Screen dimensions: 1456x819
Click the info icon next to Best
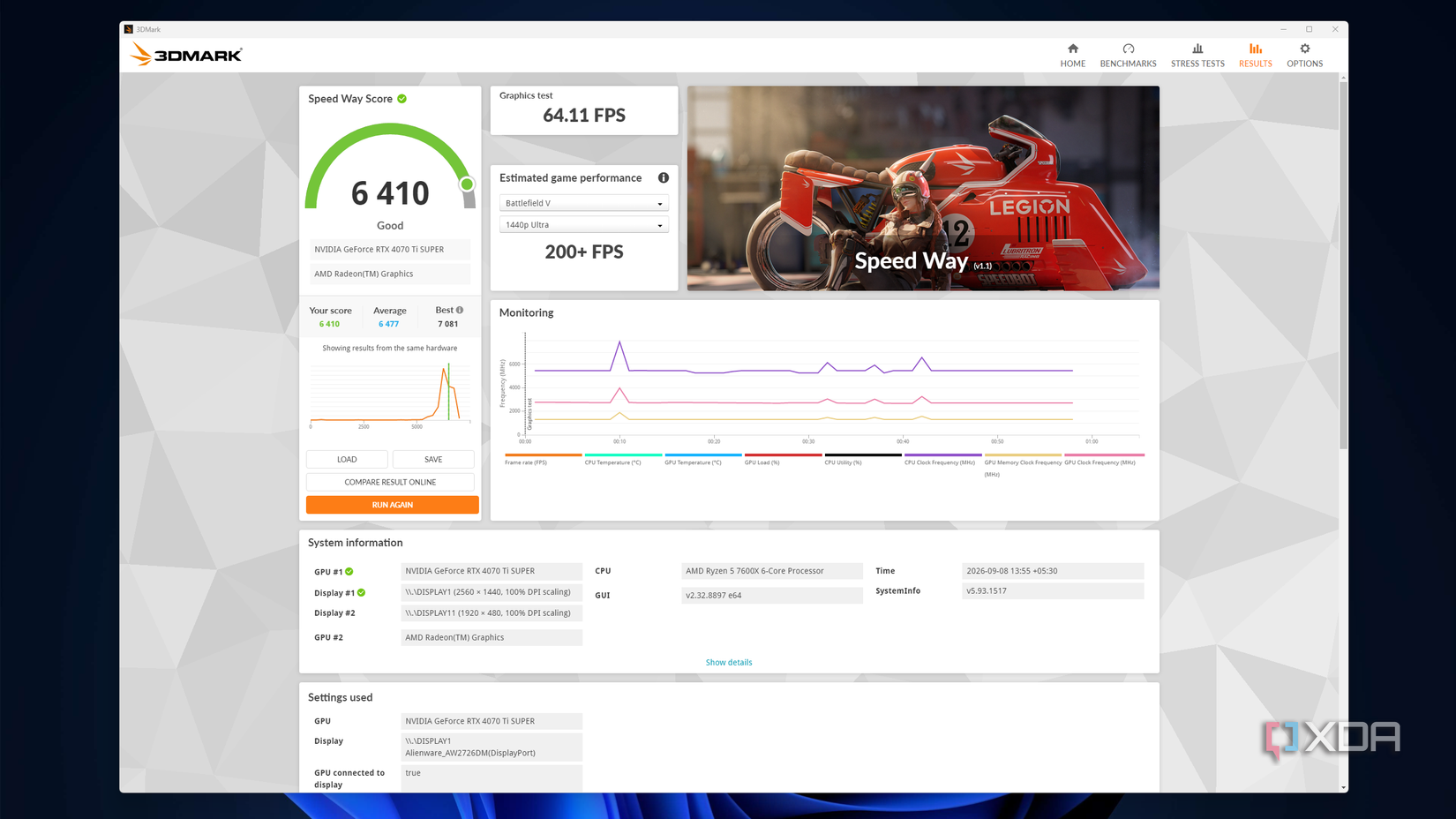(460, 310)
